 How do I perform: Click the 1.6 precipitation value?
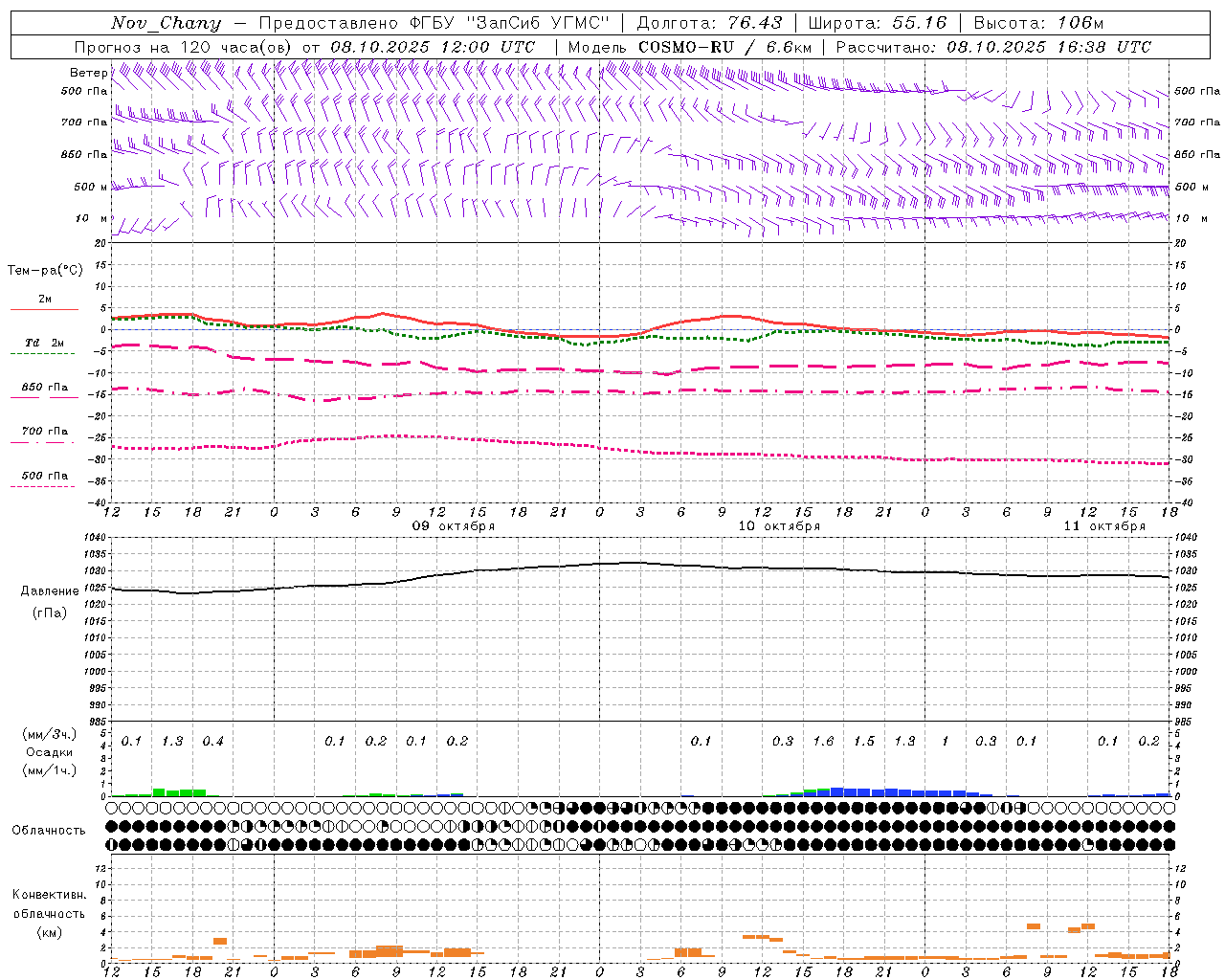[823, 742]
